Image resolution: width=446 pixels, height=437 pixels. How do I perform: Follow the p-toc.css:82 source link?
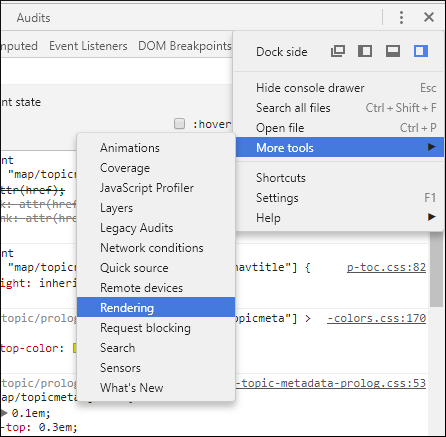click(x=386, y=267)
